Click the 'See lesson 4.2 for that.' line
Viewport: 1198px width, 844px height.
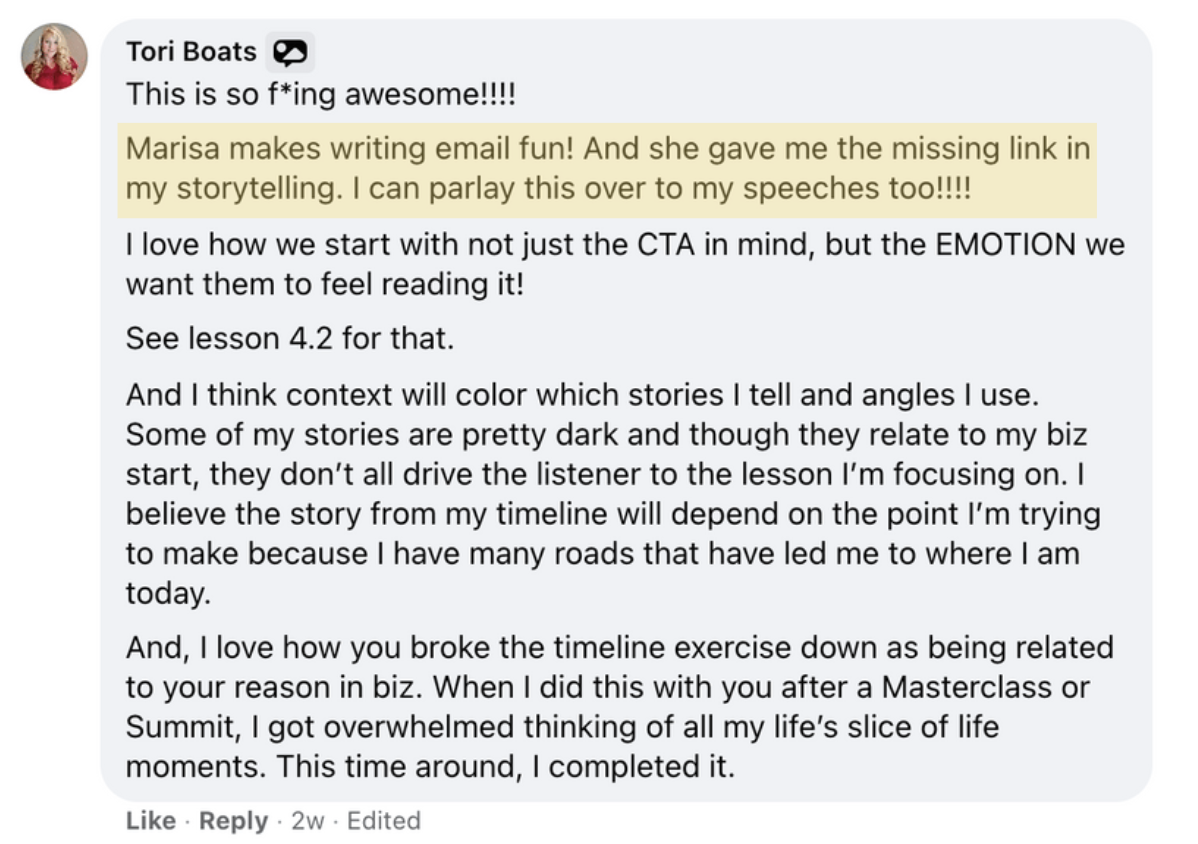pos(290,338)
